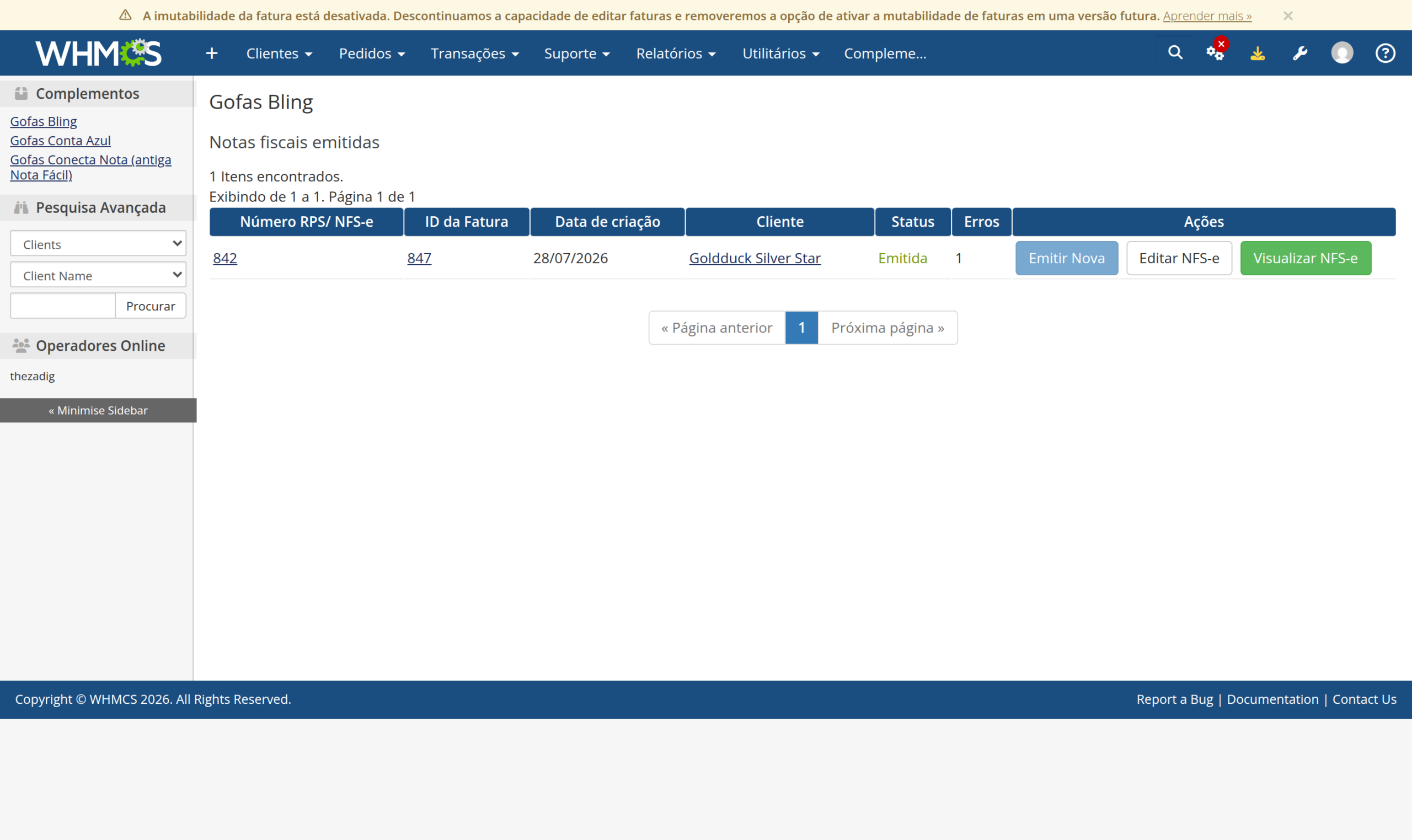The width and height of the screenshot is (1412, 840).
Task: Open the Gofas Conta Azul link
Action: coord(61,141)
